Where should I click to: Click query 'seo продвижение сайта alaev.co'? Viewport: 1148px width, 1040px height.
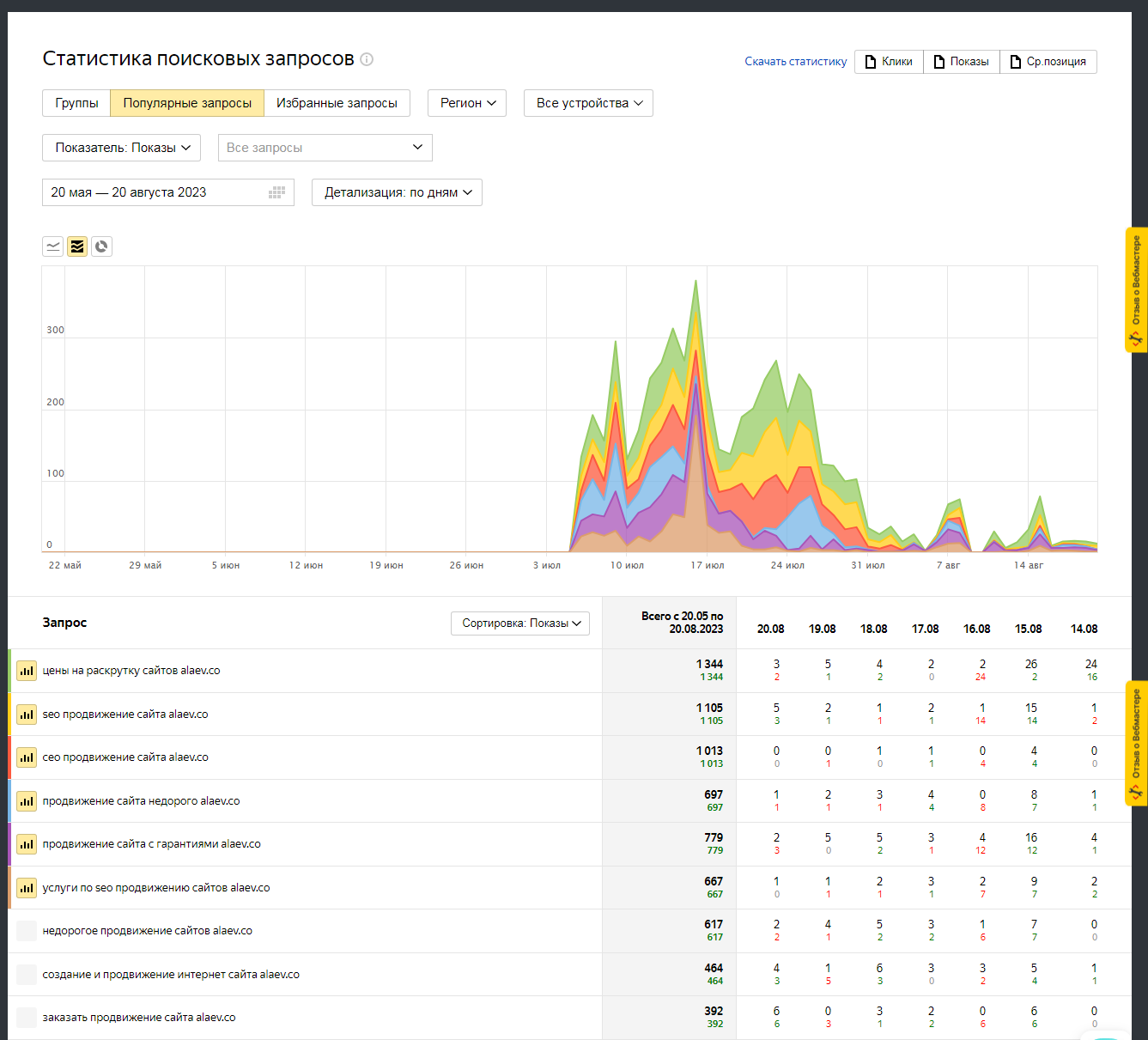125,715
